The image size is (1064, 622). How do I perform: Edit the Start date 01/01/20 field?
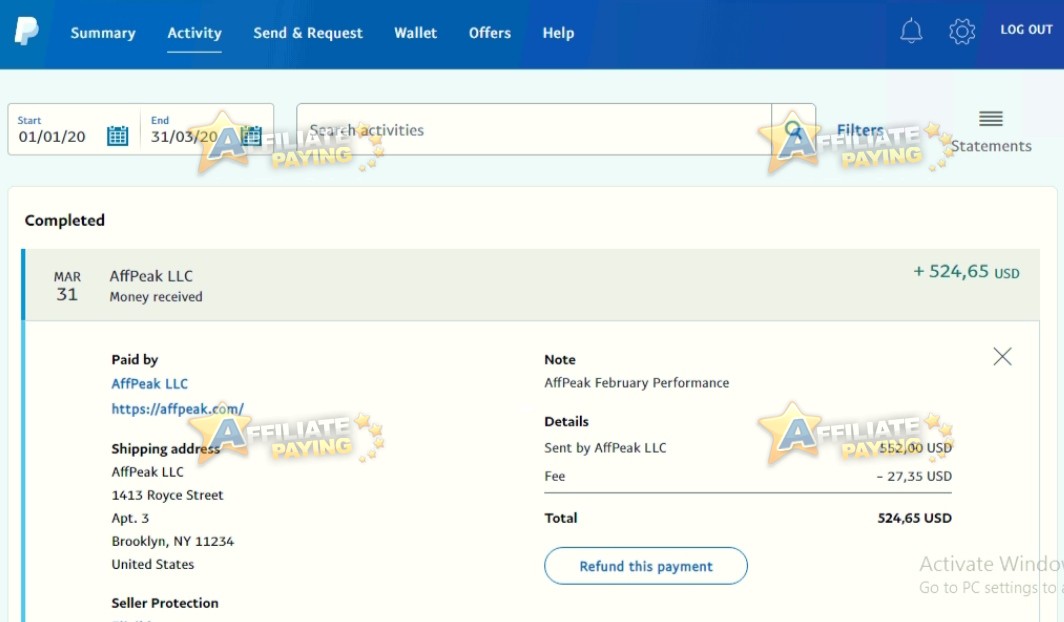click(x=52, y=136)
